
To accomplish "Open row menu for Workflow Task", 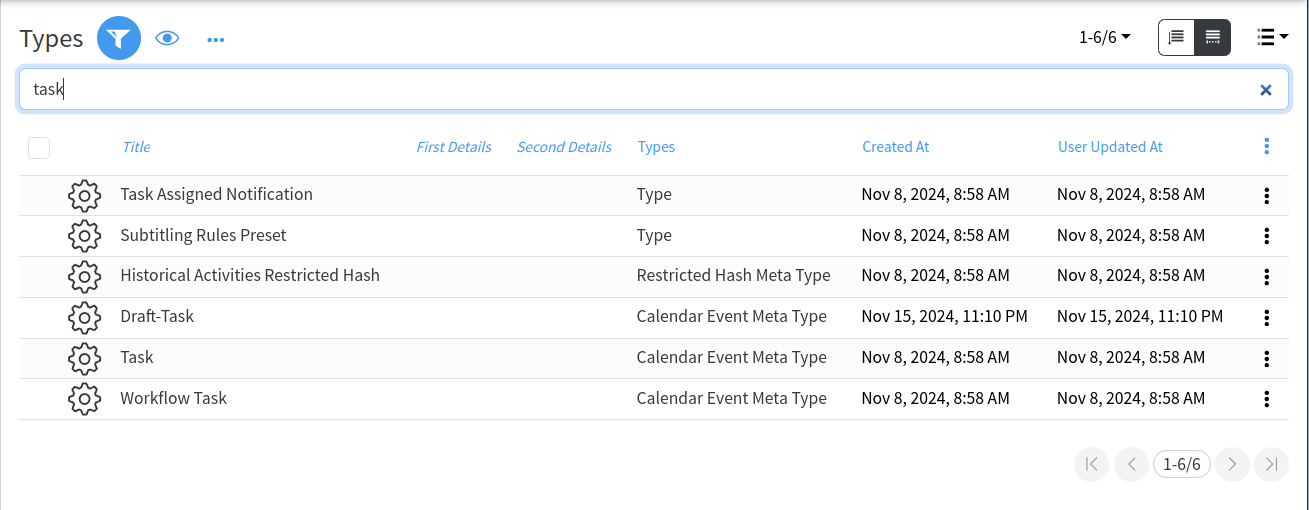I will pos(1266,399).
